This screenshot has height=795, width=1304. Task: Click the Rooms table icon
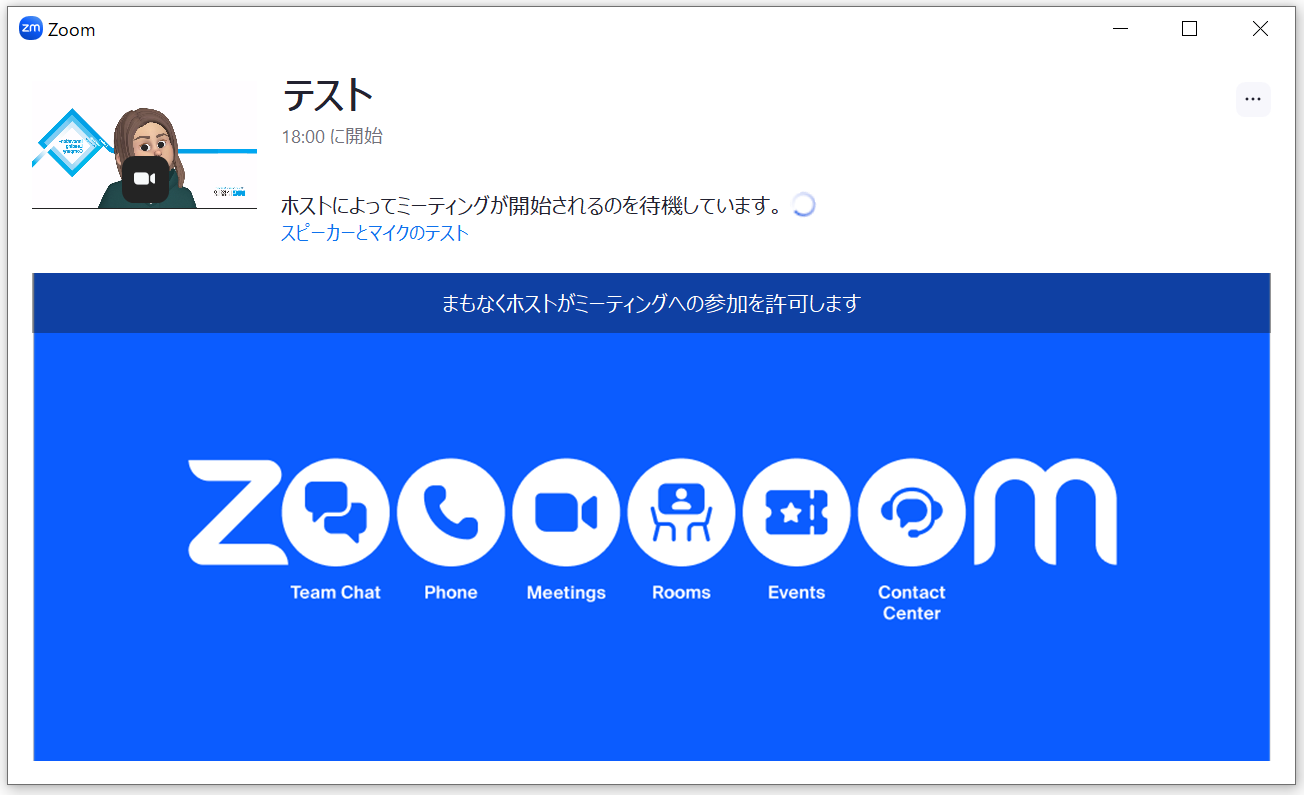(x=681, y=512)
